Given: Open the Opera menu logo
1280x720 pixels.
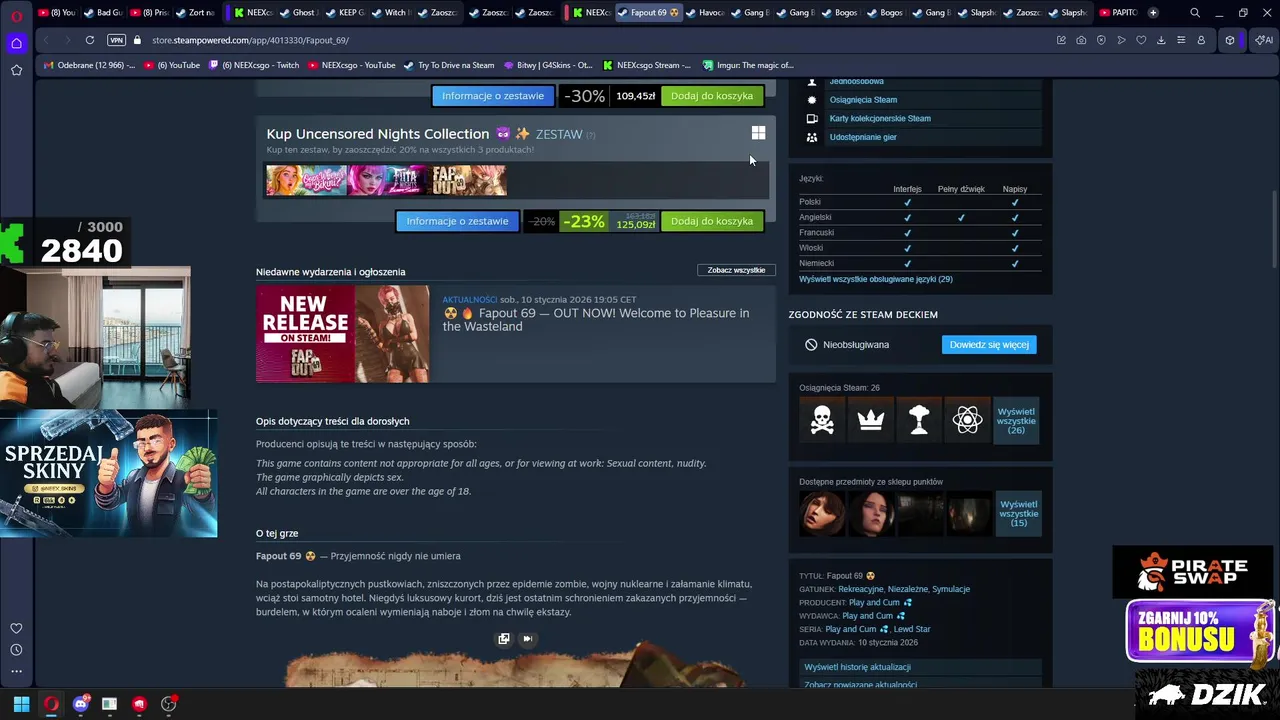Looking at the screenshot, I should point(16,14).
